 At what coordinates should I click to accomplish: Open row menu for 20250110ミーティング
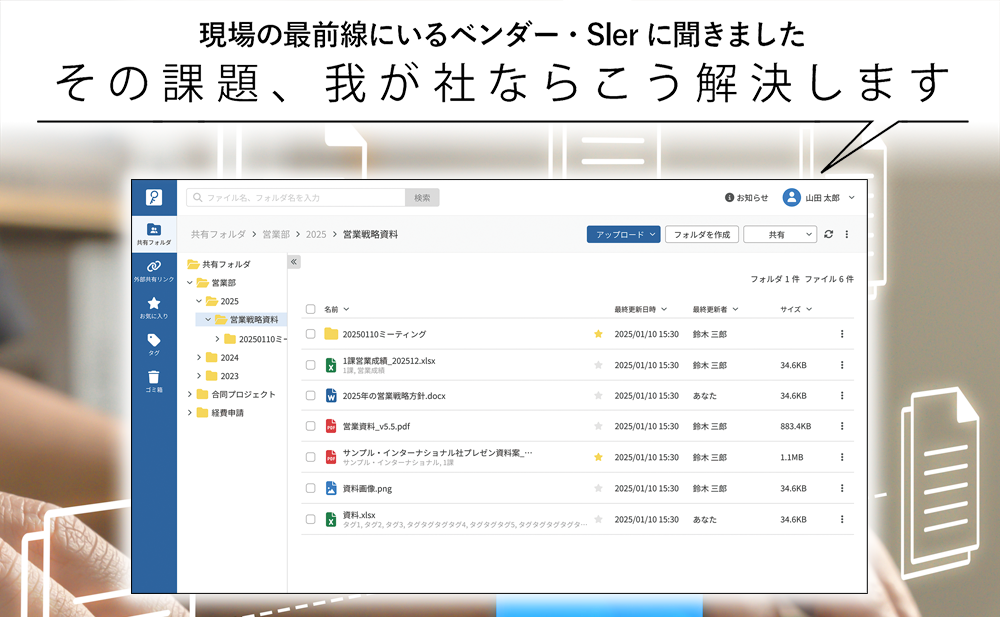(x=842, y=334)
